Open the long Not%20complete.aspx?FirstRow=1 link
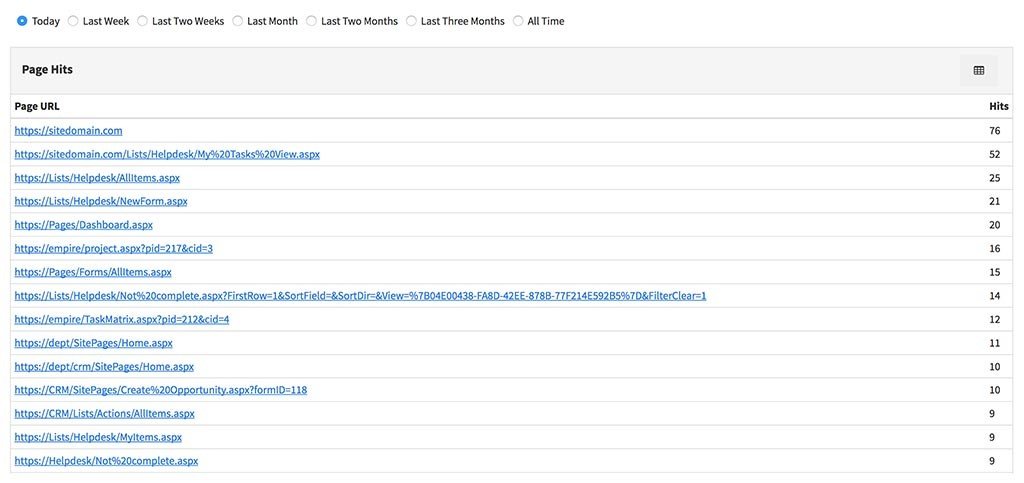The image size is (1024, 483). coord(360,296)
